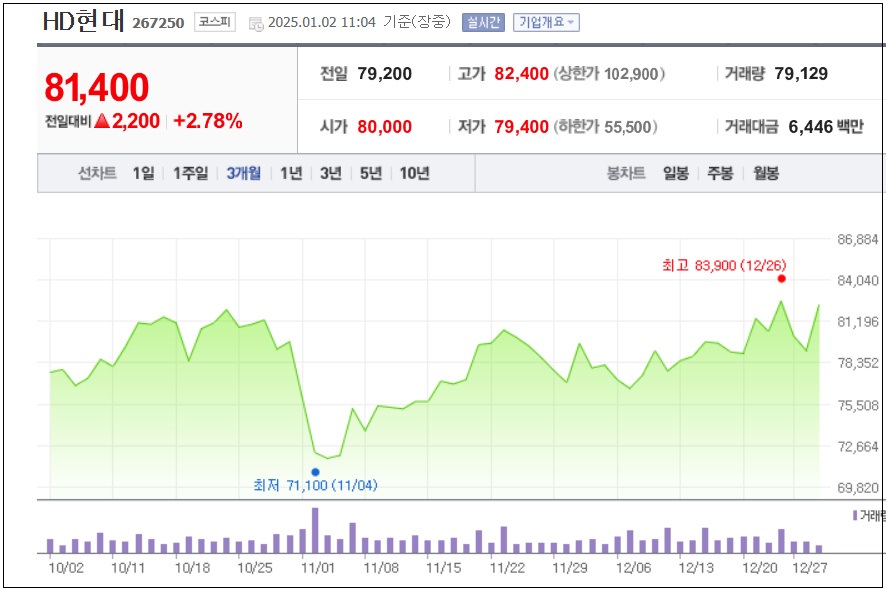Click the stock code 267250
Image resolution: width=886 pixels, height=592 pixels.
[158, 23]
